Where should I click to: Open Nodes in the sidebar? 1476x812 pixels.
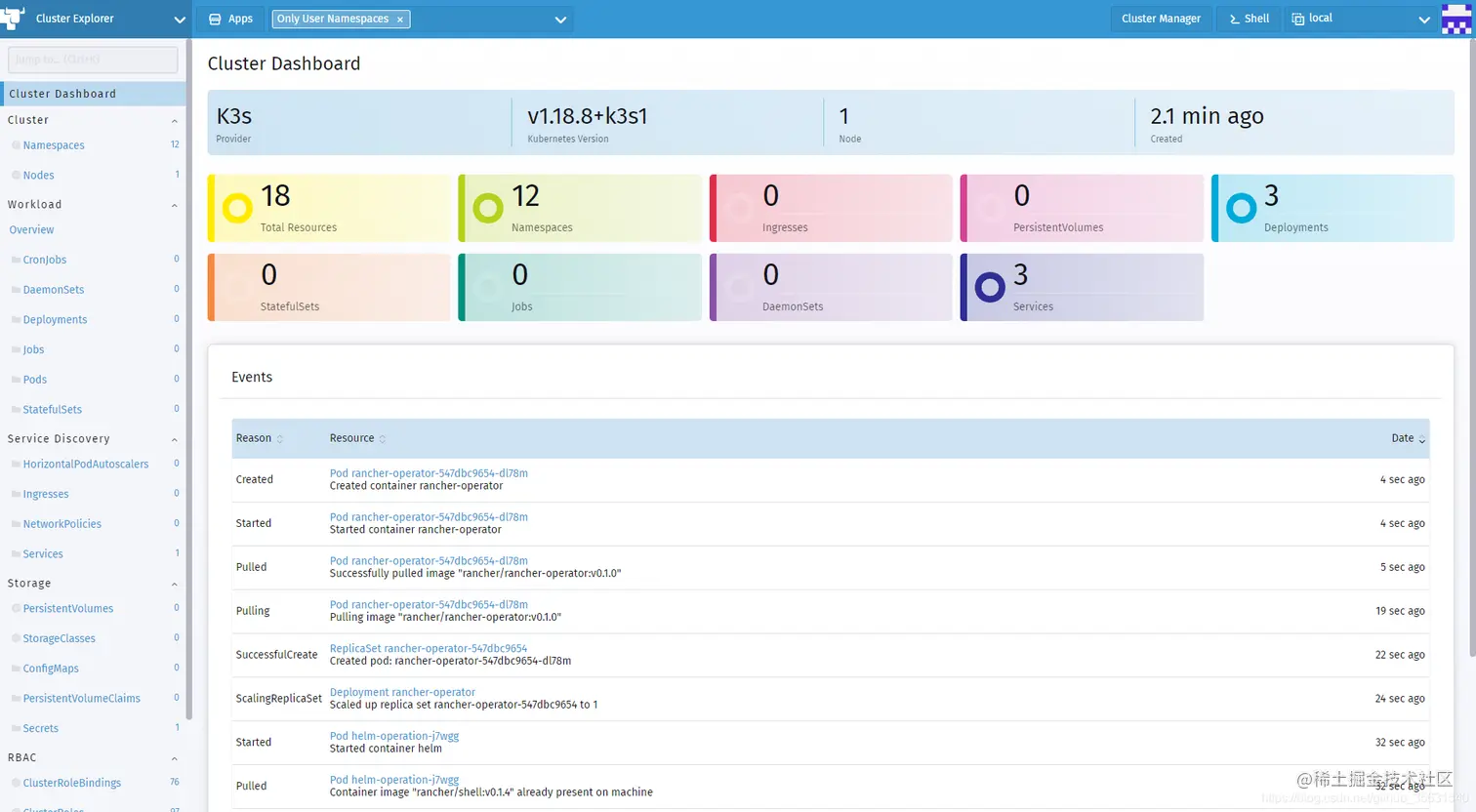(x=38, y=176)
